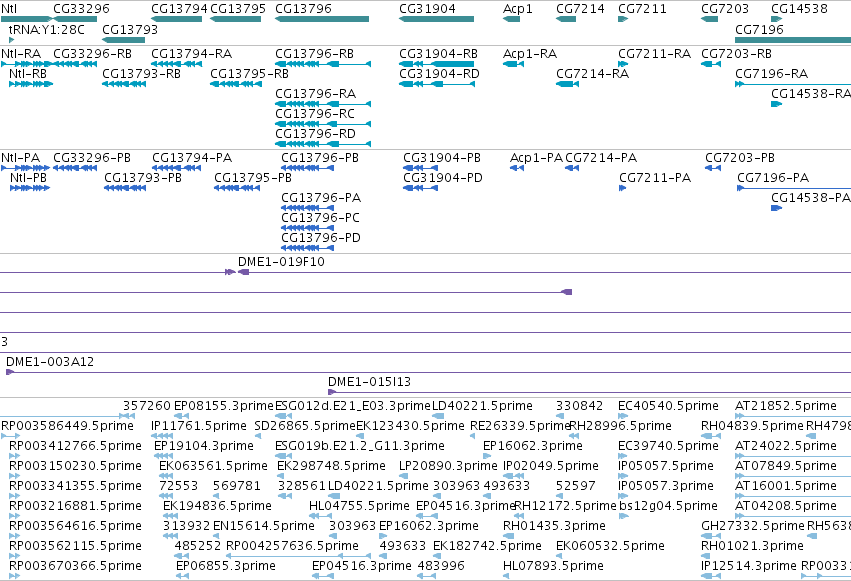851x581 pixels.
Task: Open the CG7196 gene feature
Action: (793, 40)
